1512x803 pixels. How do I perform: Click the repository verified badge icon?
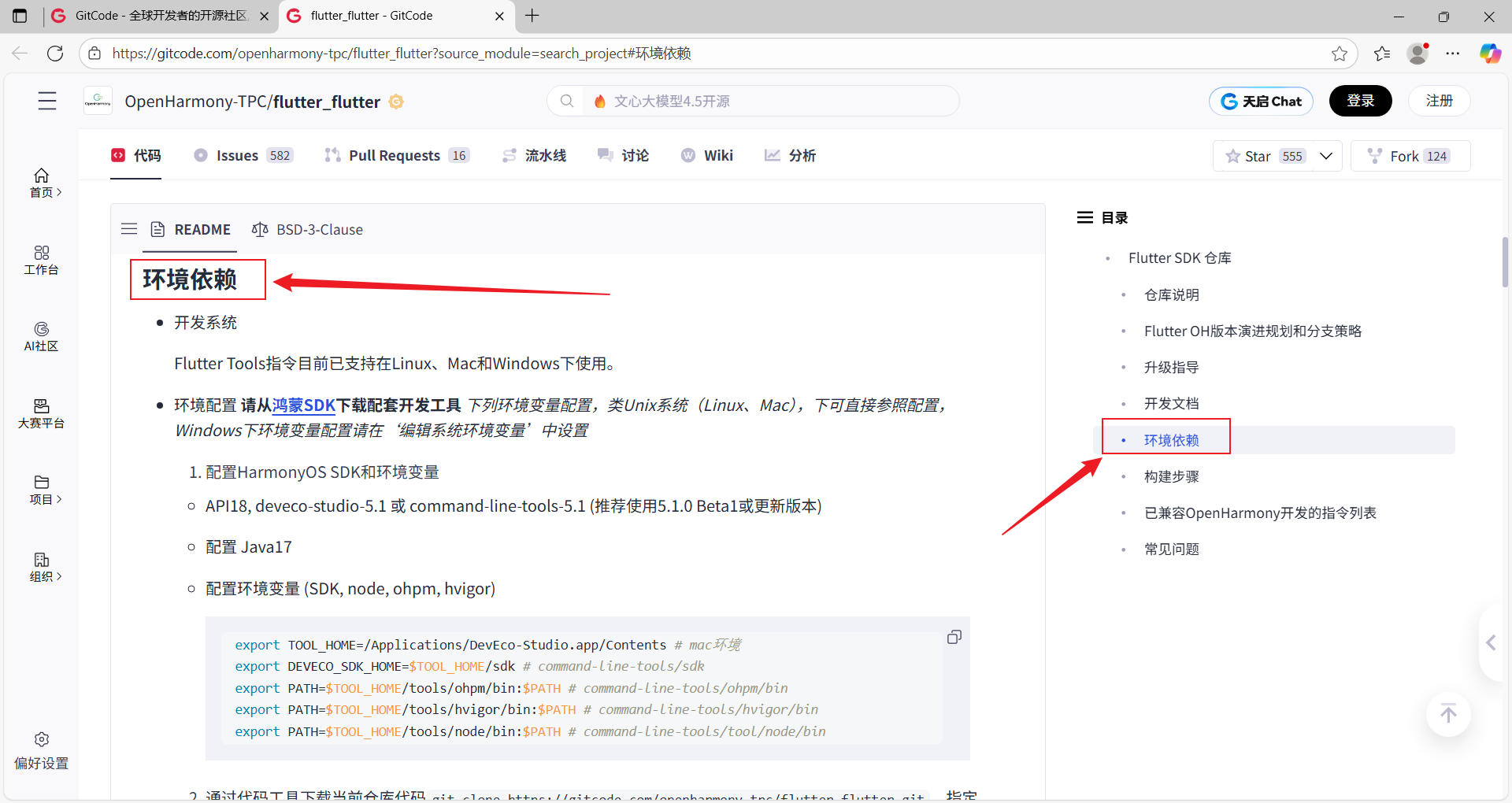tap(397, 102)
